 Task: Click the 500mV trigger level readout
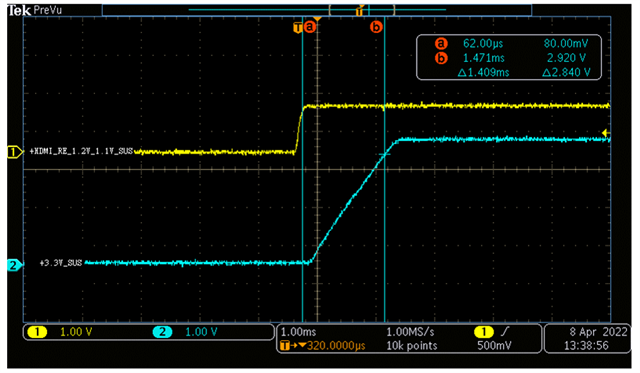point(494,346)
